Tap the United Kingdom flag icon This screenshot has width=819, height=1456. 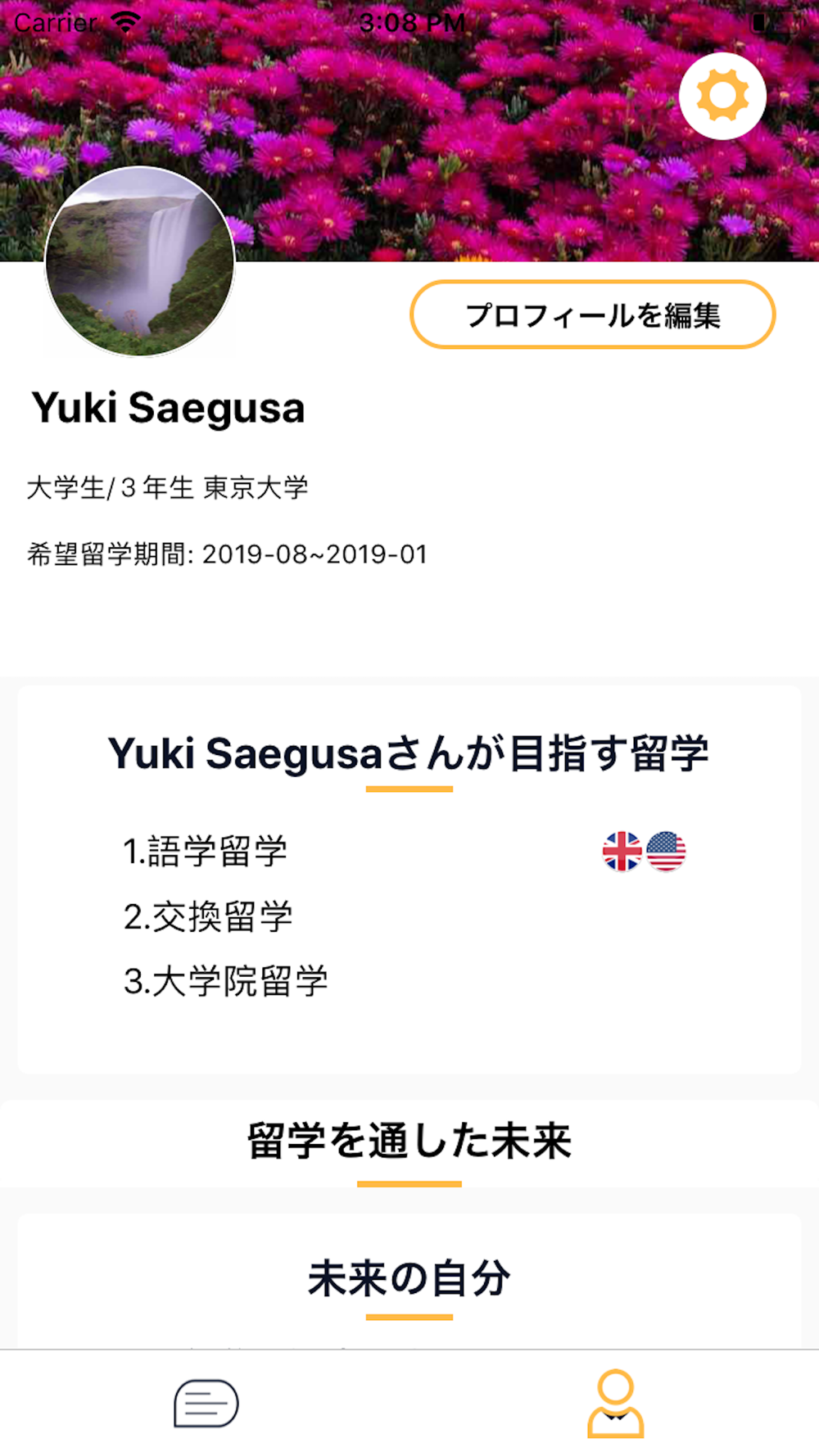click(x=622, y=851)
